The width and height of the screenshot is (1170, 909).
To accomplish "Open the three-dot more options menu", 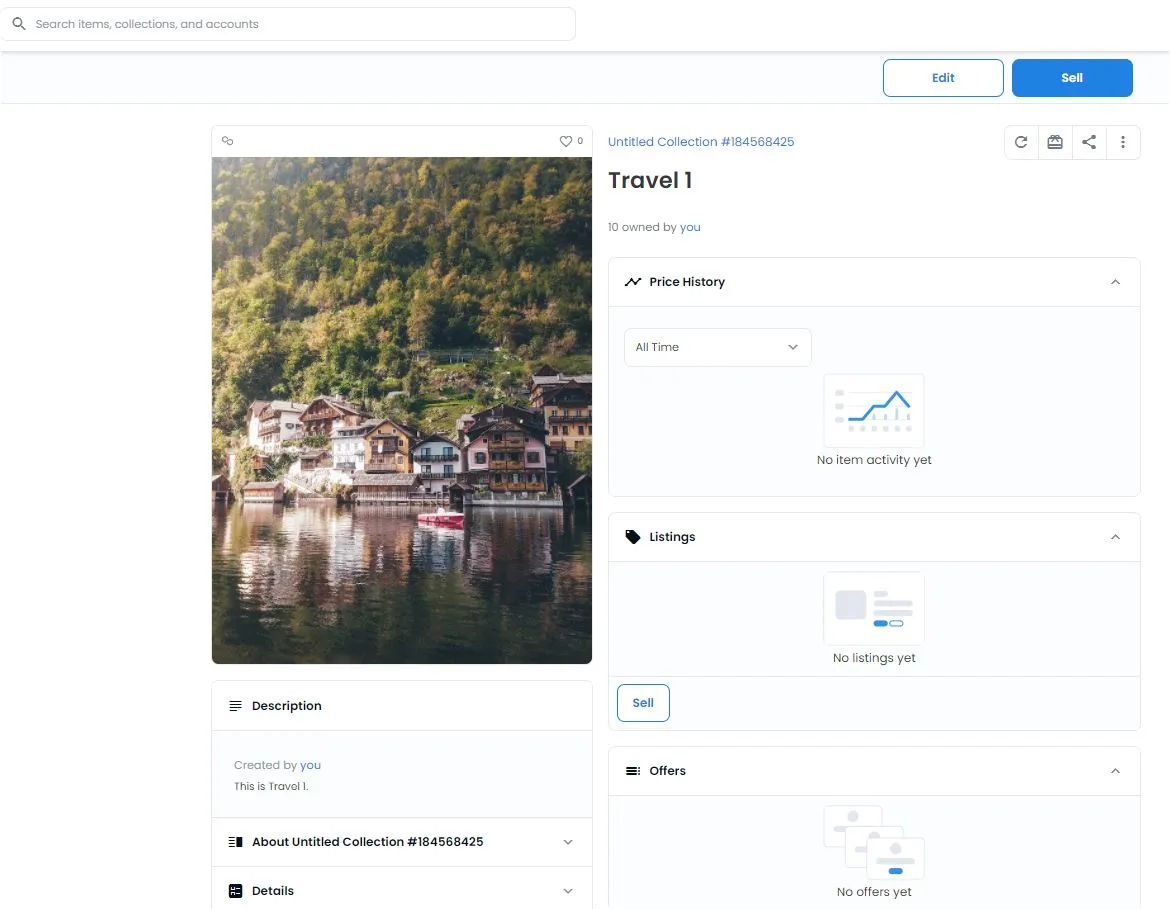I will coord(1123,142).
